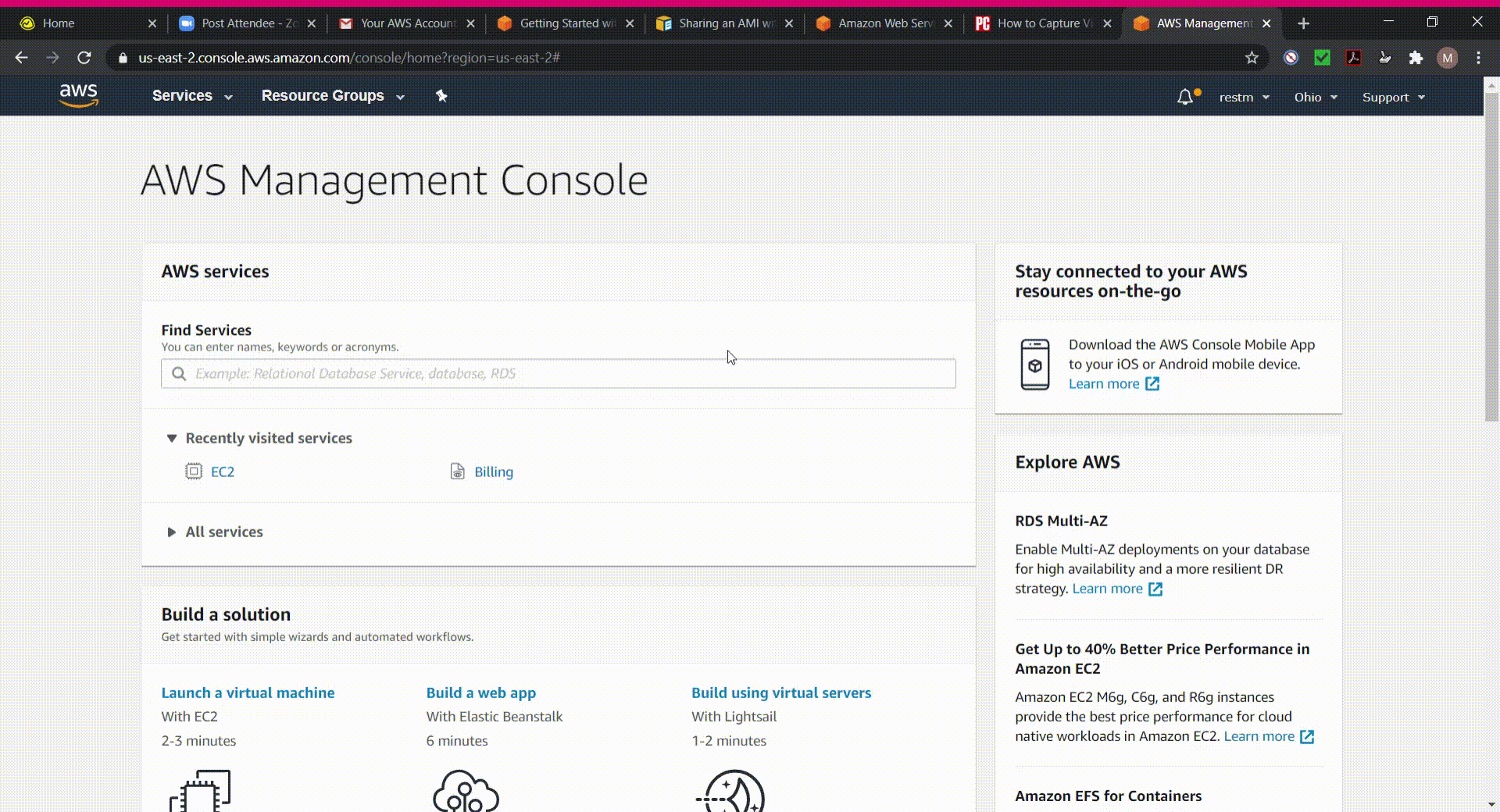The image size is (1500, 812).
Task: Open the Services dropdown menu
Action: tap(192, 96)
